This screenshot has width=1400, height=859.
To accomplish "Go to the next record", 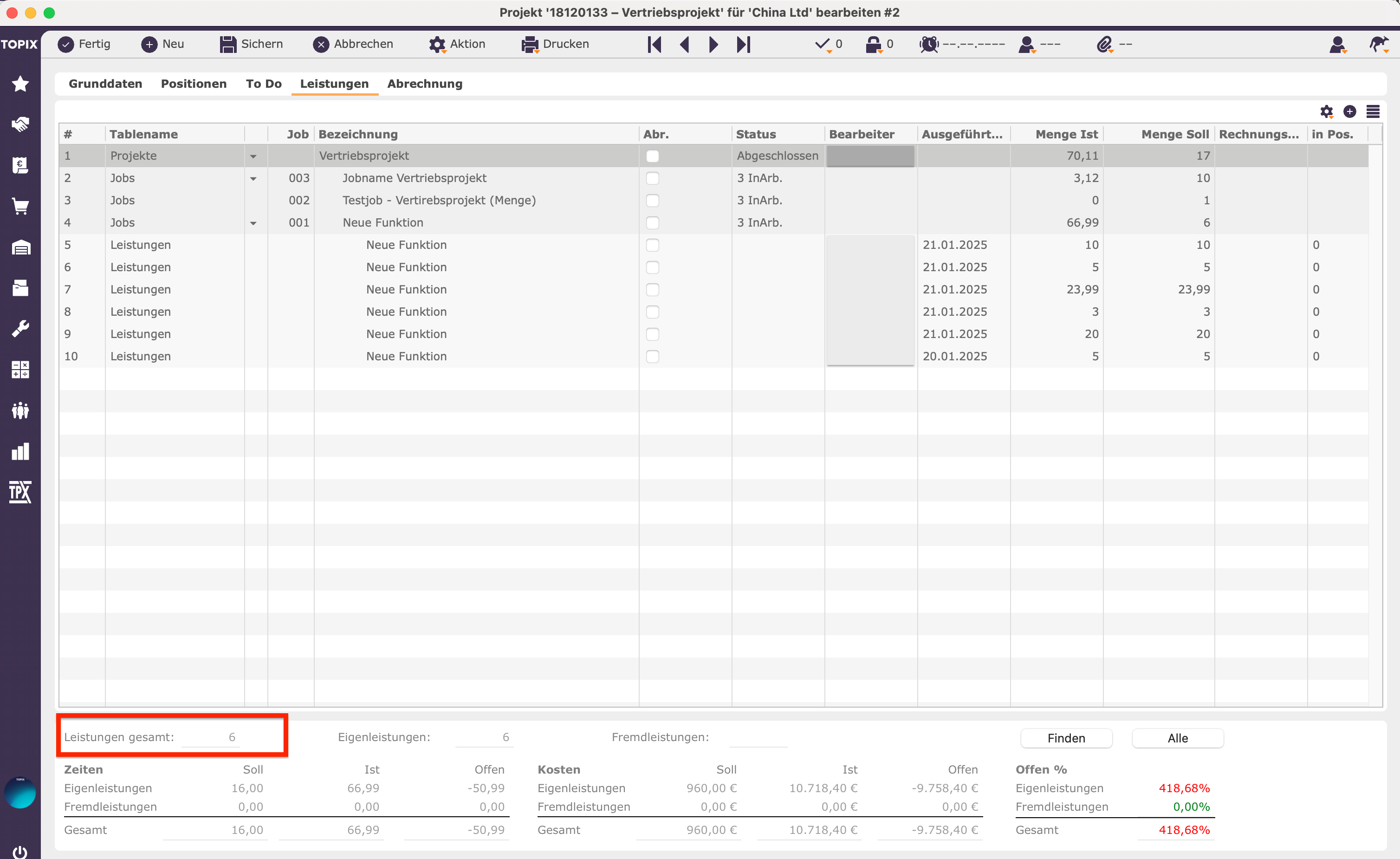I will (713, 44).
